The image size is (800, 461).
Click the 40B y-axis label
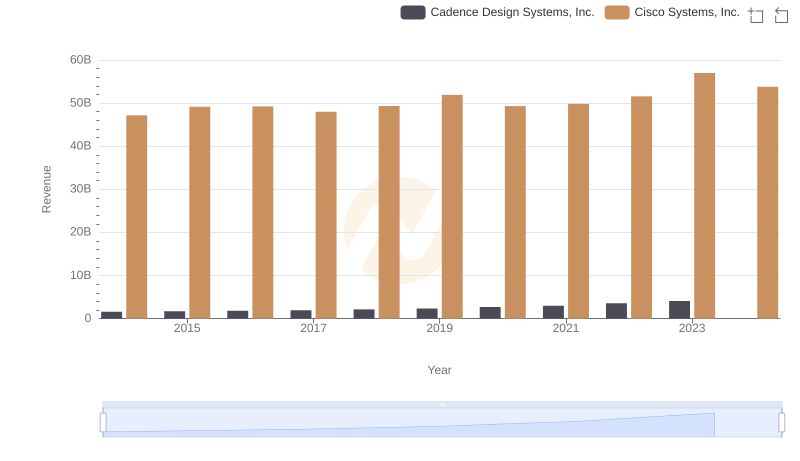click(81, 146)
